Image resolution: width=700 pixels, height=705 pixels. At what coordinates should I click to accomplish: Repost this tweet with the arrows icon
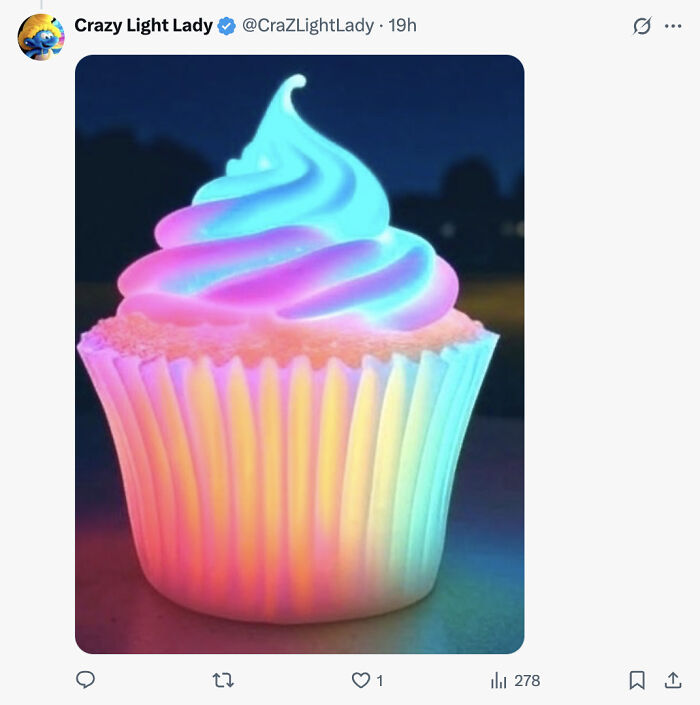(223, 680)
